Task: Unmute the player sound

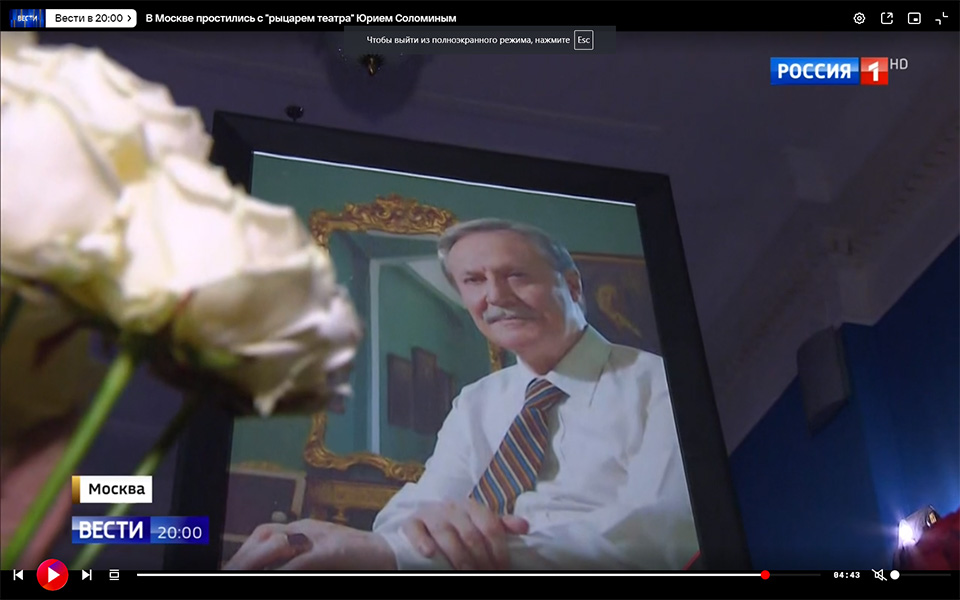Action: coord(878,575)
